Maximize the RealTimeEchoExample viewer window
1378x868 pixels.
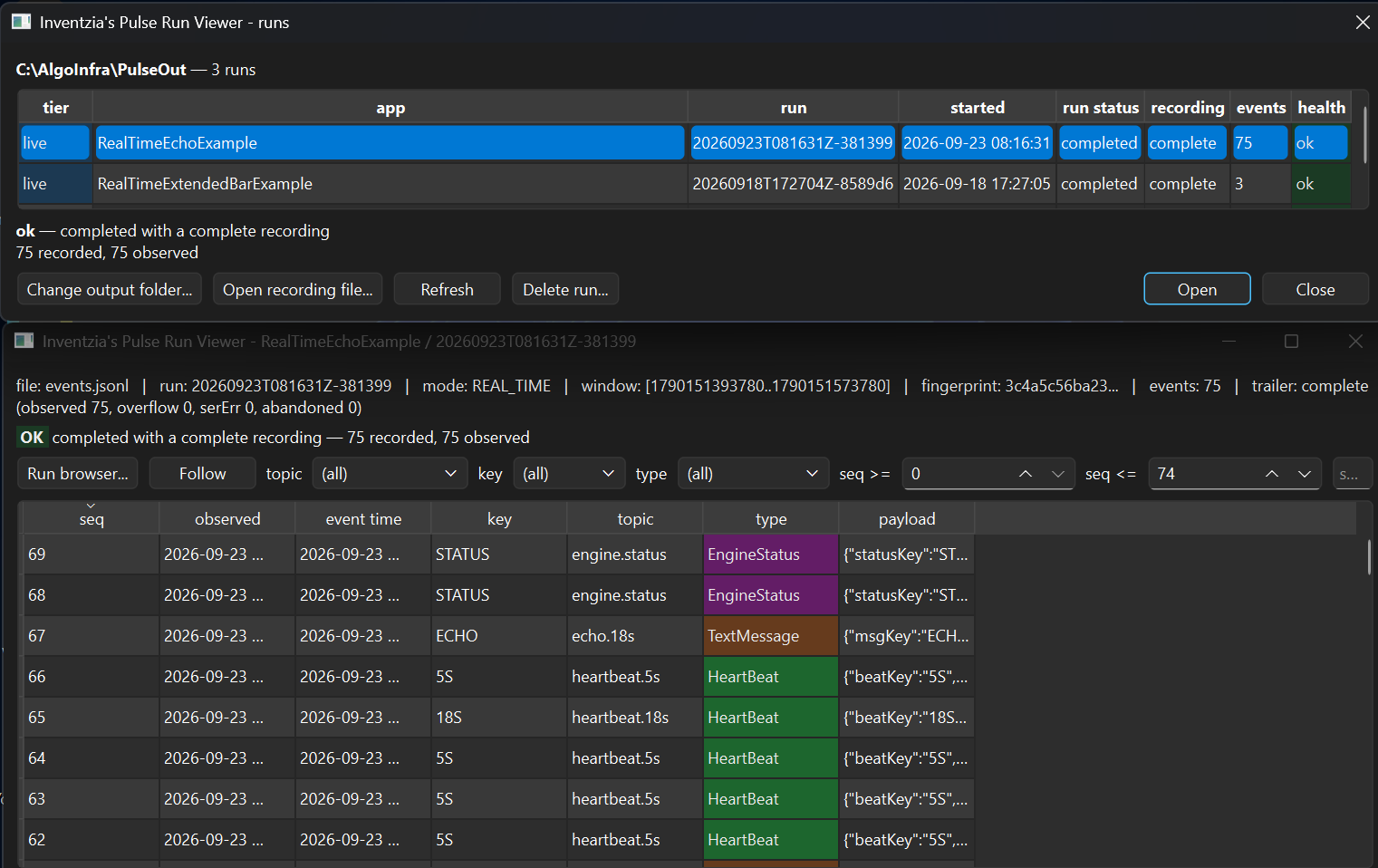click(1291, 341)
